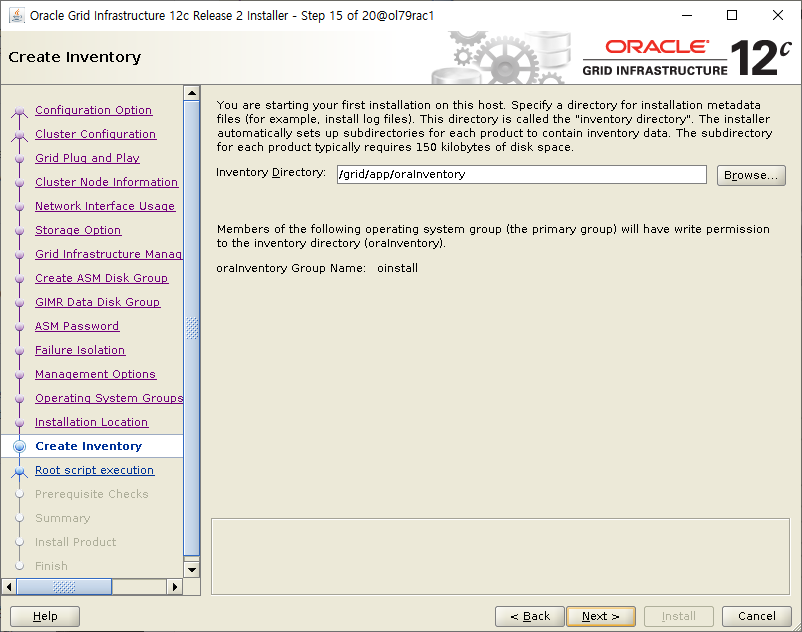This screenshot has height=632, width=802.
Task: Click the Root script execution node icon
Action: point(19,471)
